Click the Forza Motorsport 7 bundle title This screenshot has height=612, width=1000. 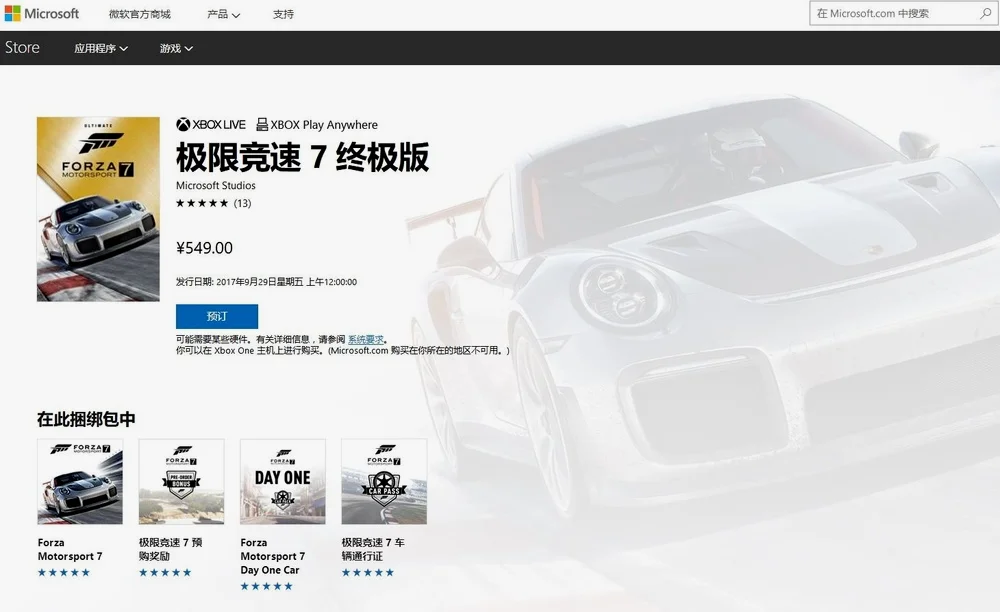[x=70, y=550]
